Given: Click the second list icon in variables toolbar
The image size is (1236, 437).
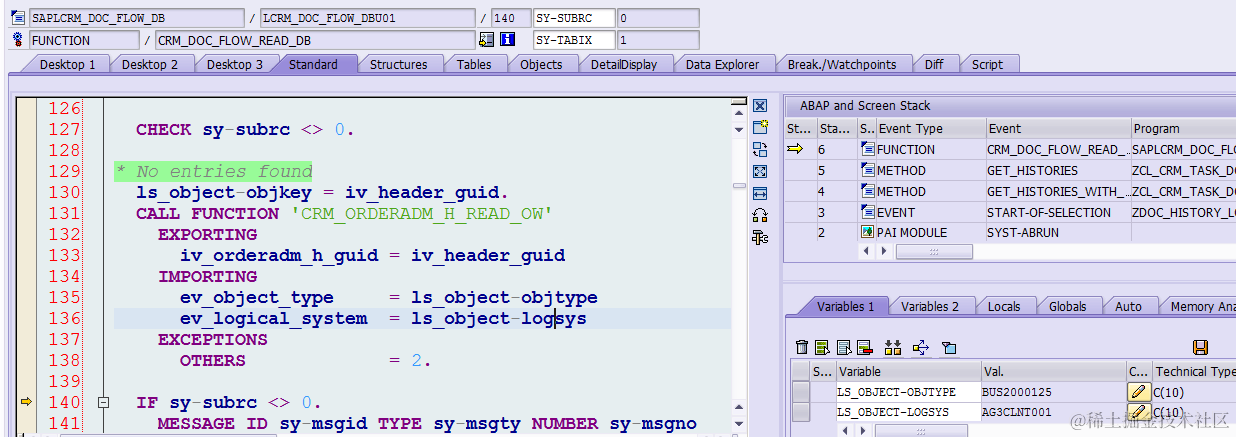Looking at the screenshot, I should pos(842,347).
